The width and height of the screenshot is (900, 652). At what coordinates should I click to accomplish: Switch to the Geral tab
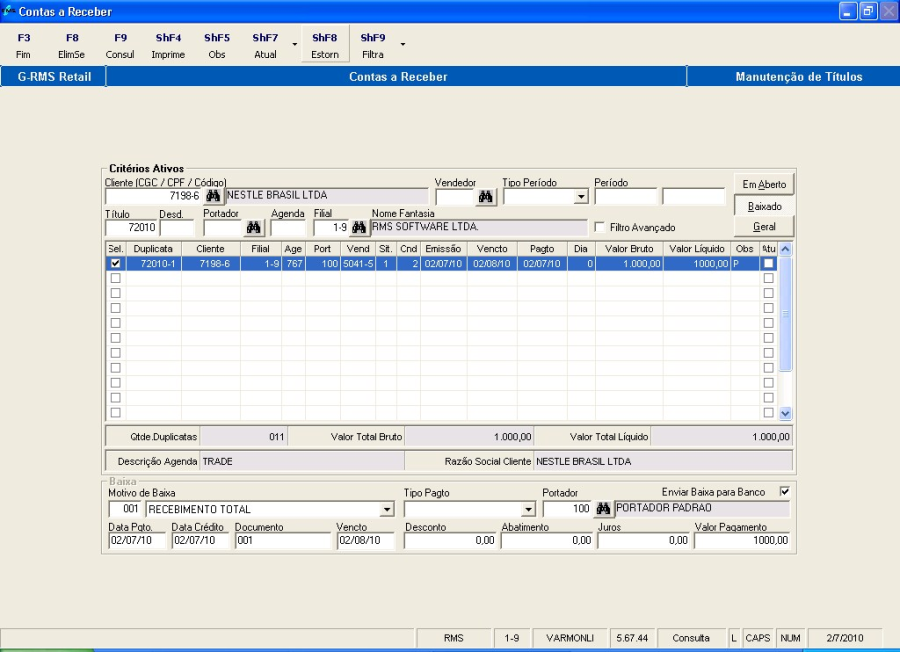click(764, 227)
